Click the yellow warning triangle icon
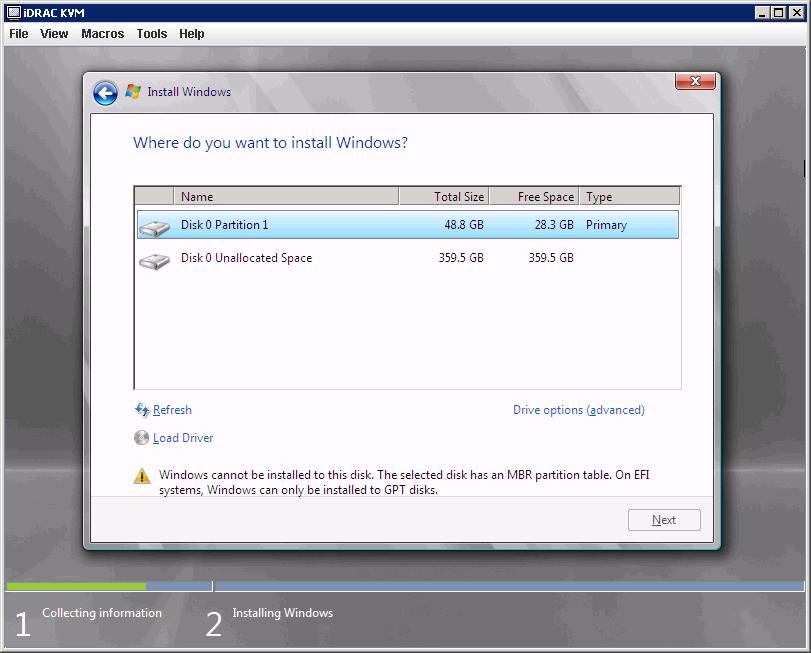This screenshot has height=653, width=811. (142, 476)
